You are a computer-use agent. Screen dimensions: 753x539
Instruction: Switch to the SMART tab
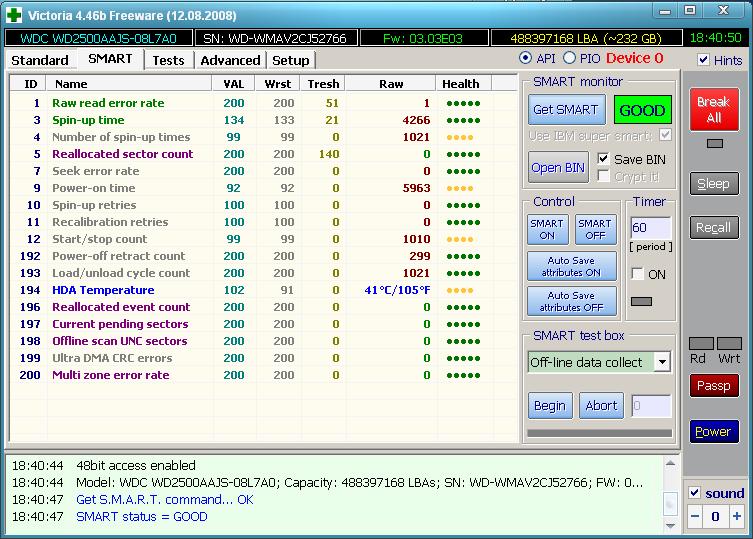point(110,59)
